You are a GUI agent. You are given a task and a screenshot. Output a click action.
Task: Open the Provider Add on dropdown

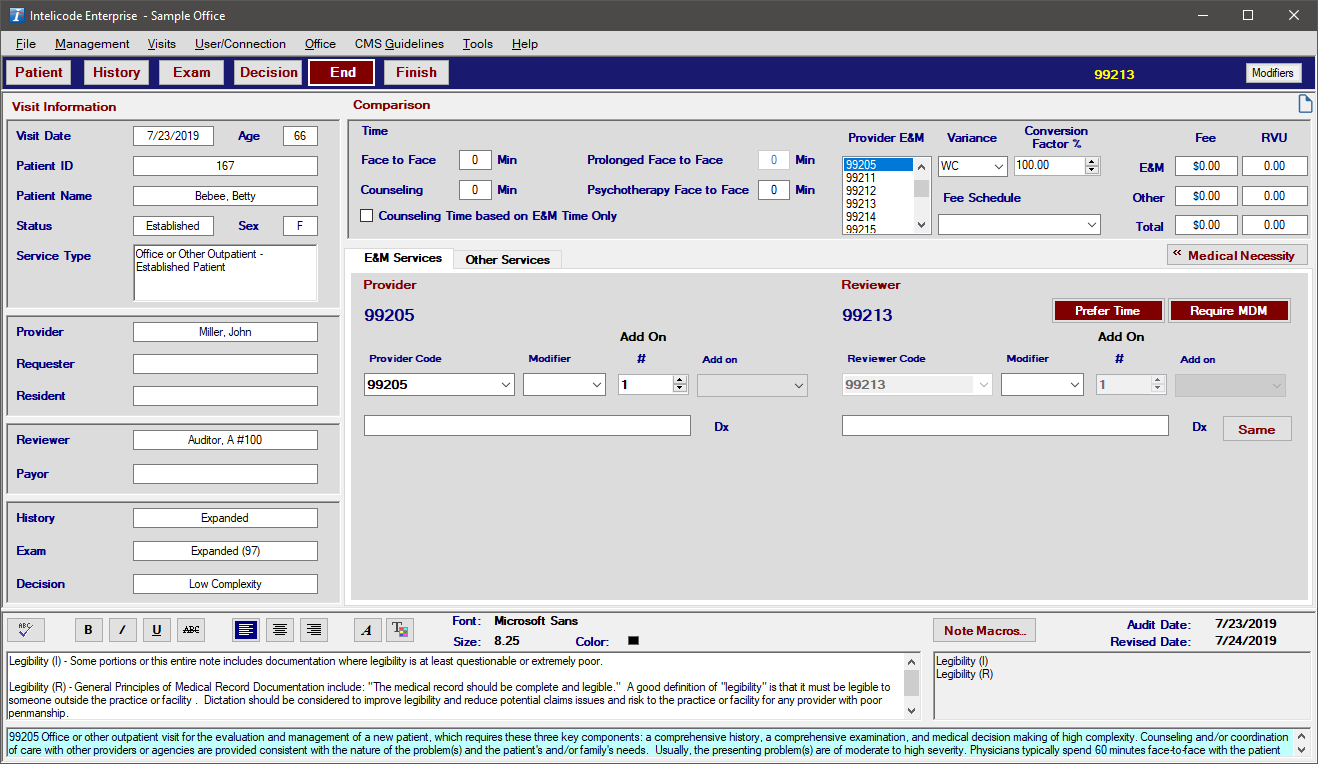click(x=798, y=385)
